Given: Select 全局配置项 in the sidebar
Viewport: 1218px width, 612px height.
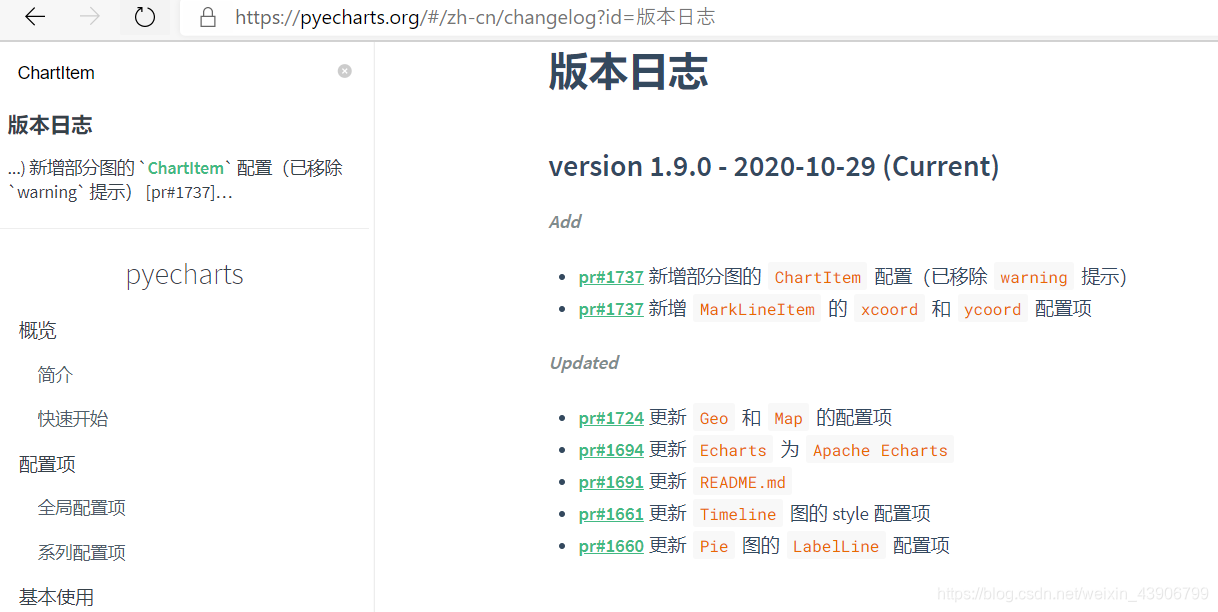Looking at the screenshot, I should click(81, 507).
